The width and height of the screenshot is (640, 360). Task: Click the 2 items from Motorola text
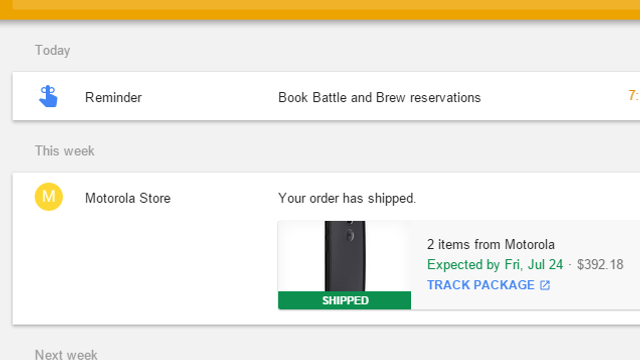pyautogui.click(x=491, y=244)
